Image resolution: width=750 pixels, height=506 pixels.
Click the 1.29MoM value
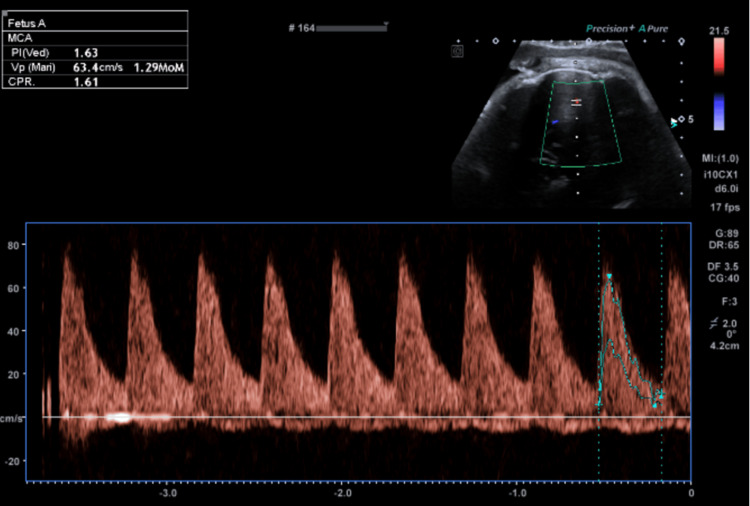[159, 67]
